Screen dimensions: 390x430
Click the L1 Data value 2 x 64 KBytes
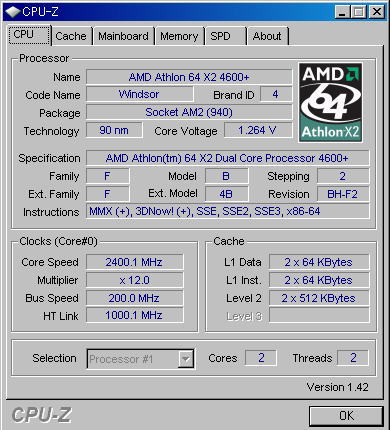pos(319,262)
